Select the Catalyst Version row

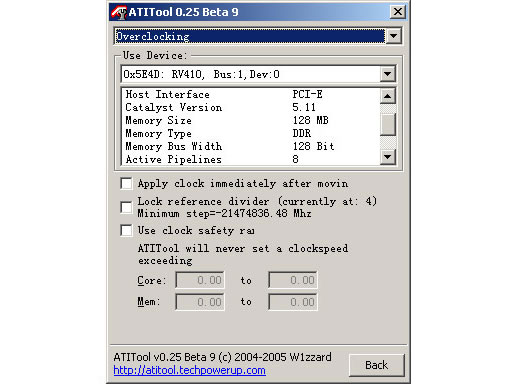[x=251, y=107]
